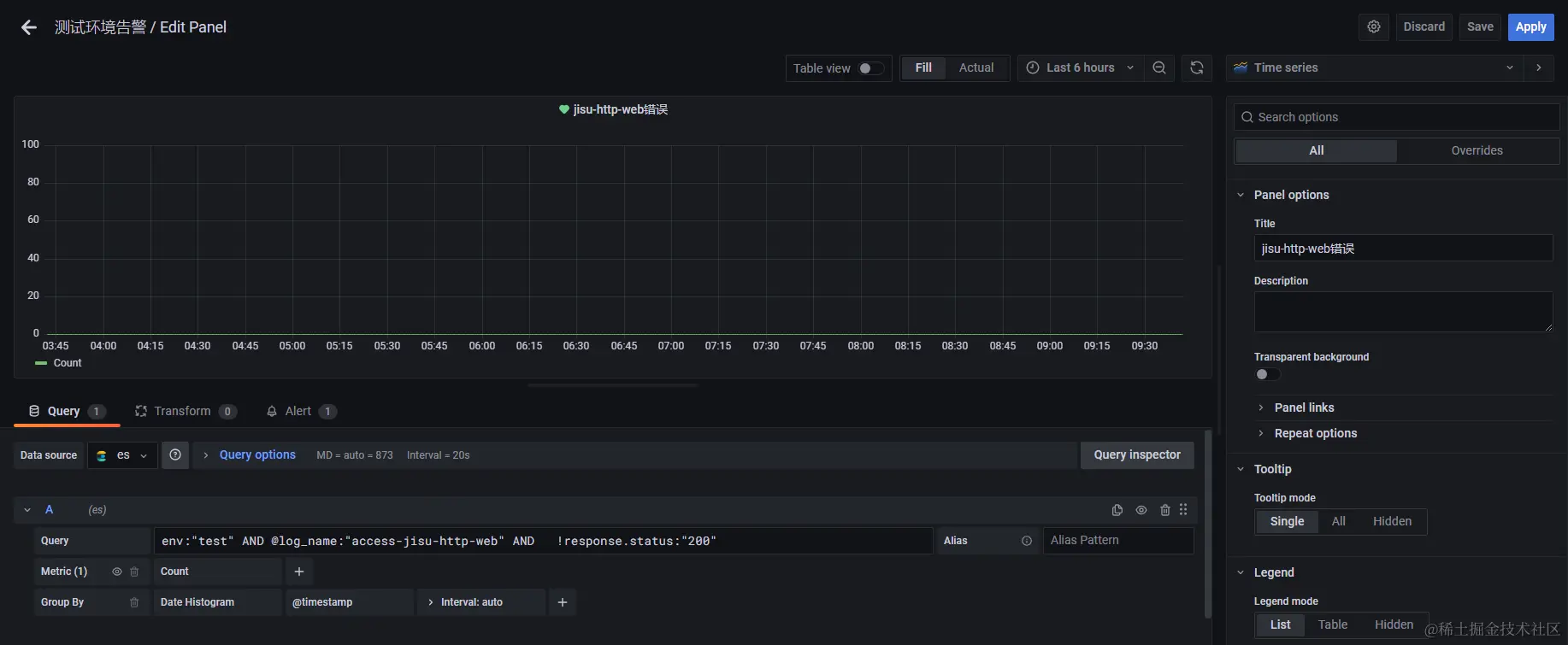Image resolution: width=1568 pixels, height=645 pixels.
Task: Click the Save button
Action: coord(1480,26)
